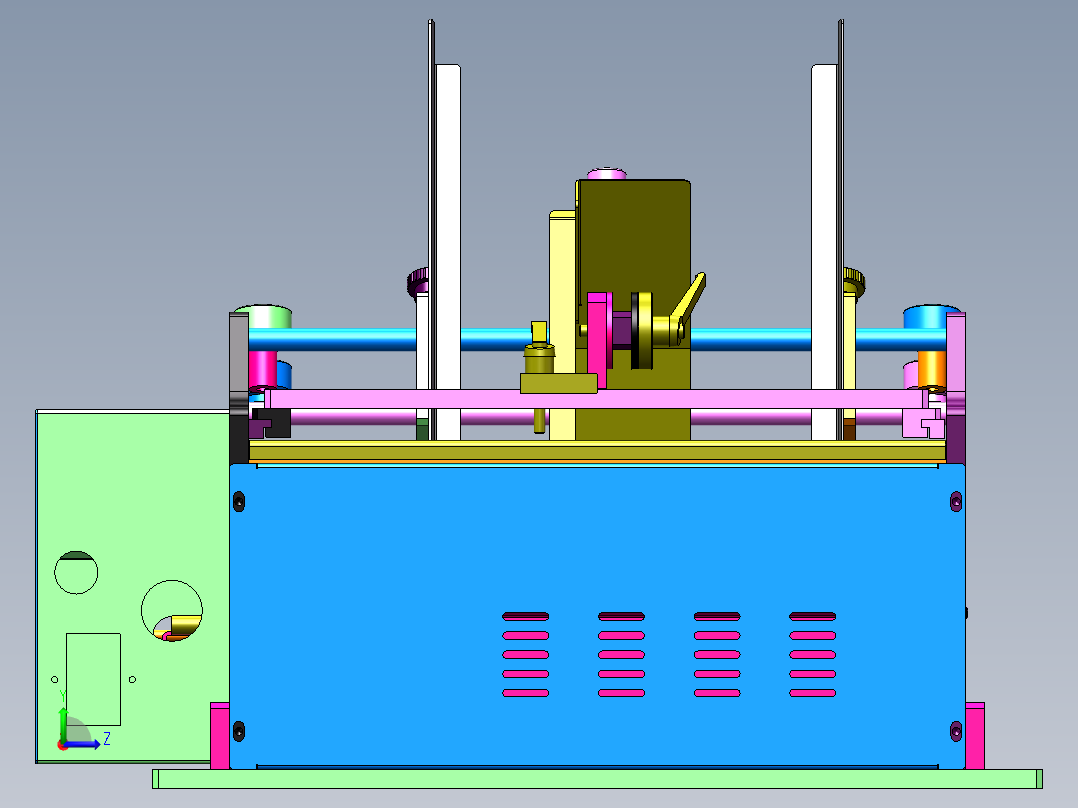1078x808 pixels.
Task: Select the left white vertical guide post
Action: tap(448, 252)
